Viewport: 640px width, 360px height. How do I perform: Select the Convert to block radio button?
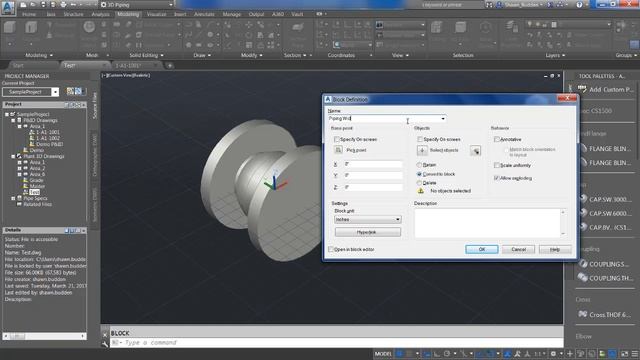click(419, 174)
